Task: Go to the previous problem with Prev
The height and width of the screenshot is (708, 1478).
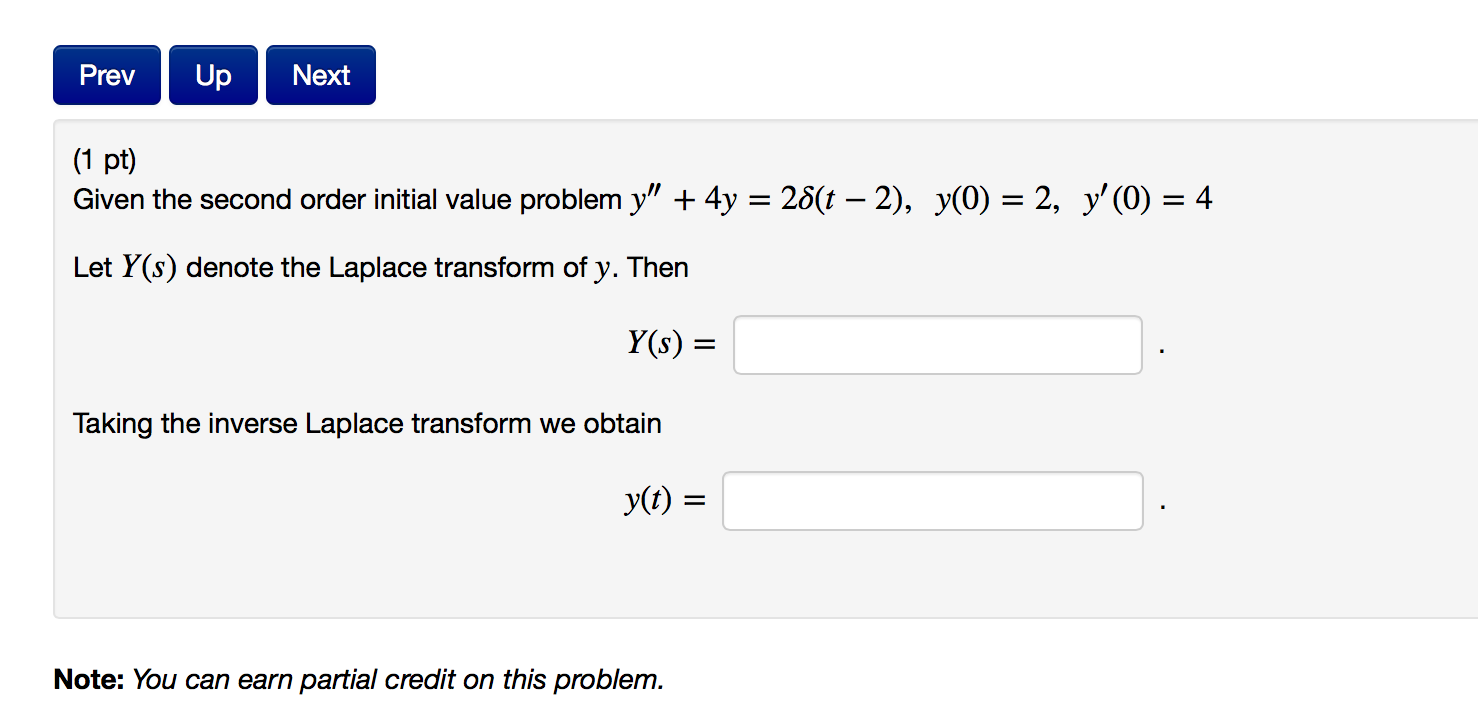Action: point(107,75)
